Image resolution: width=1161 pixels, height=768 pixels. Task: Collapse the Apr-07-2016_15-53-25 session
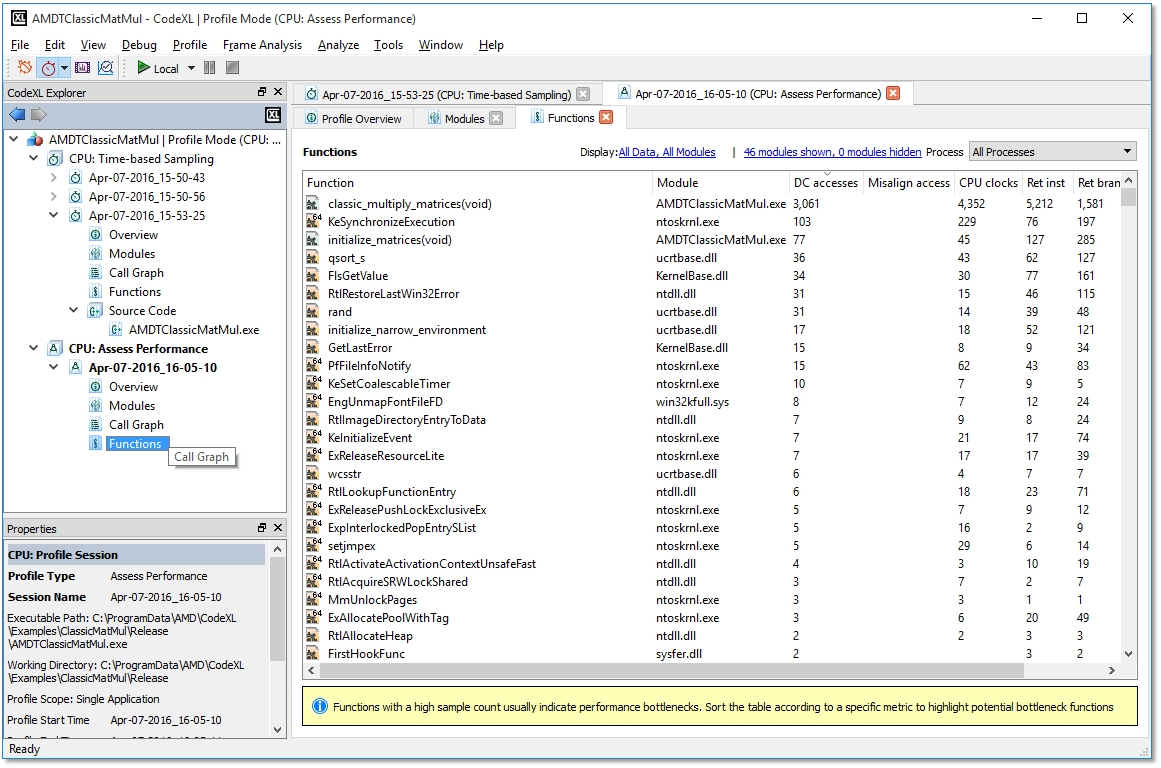click(53, 215)
